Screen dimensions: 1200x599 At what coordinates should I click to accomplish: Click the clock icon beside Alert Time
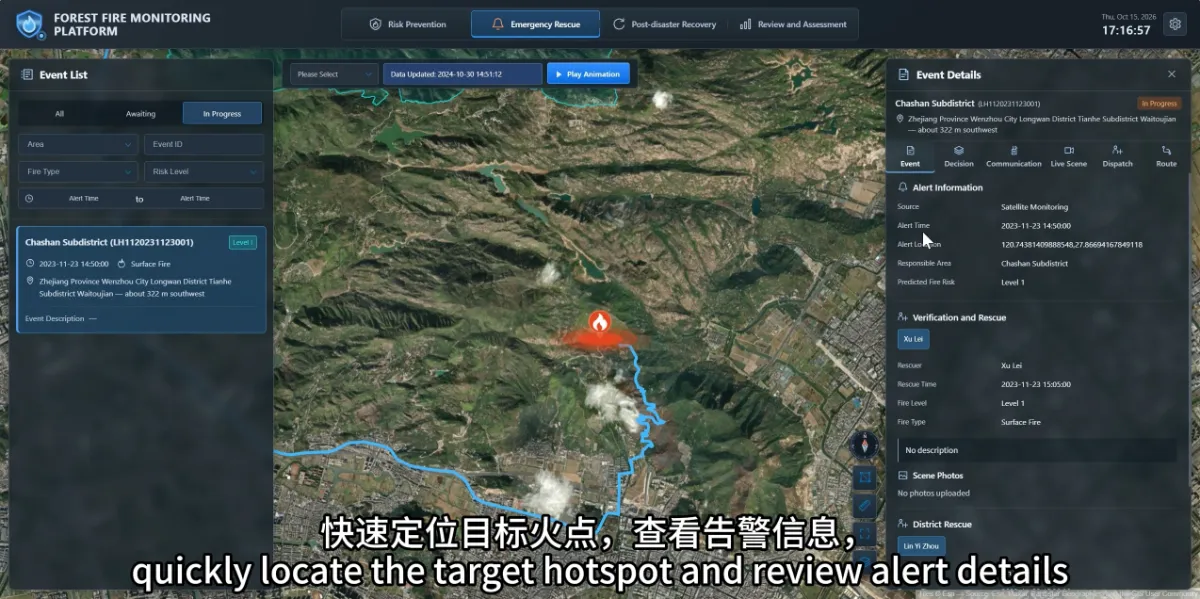click(29, 198)
